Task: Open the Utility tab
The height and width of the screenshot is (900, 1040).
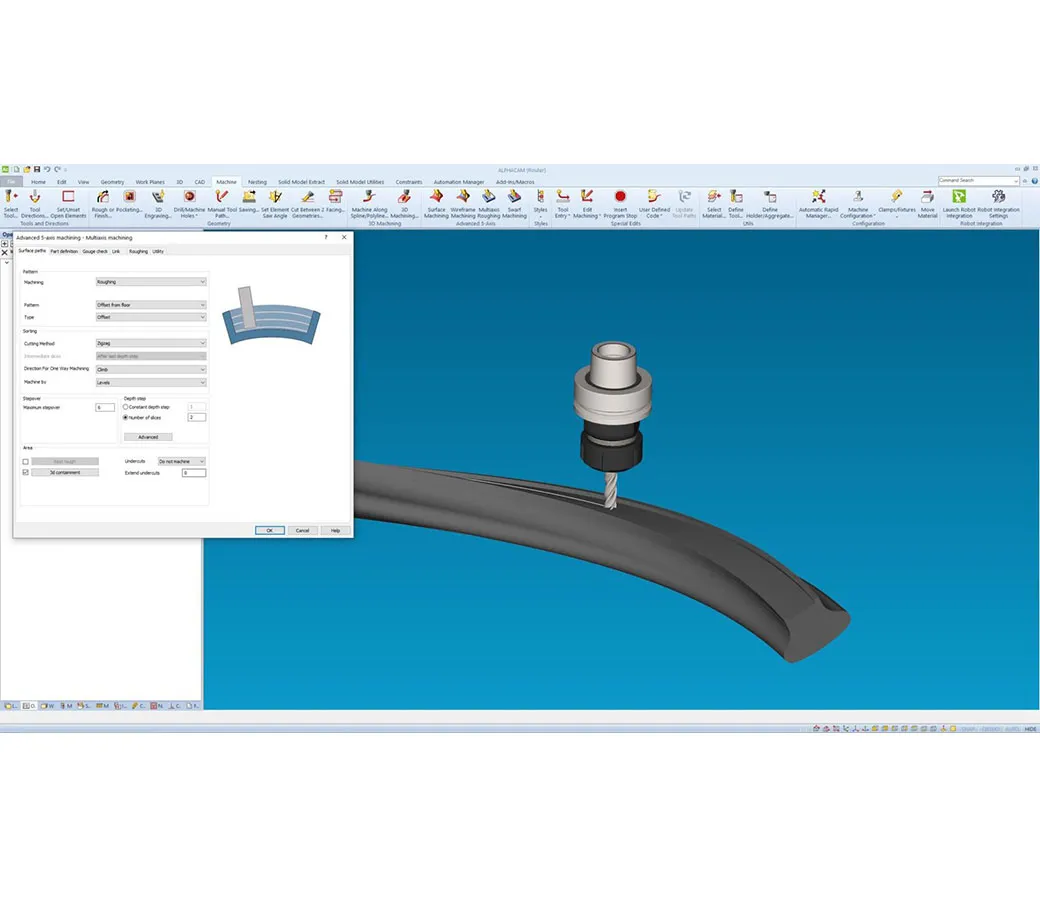Action: 158,251
